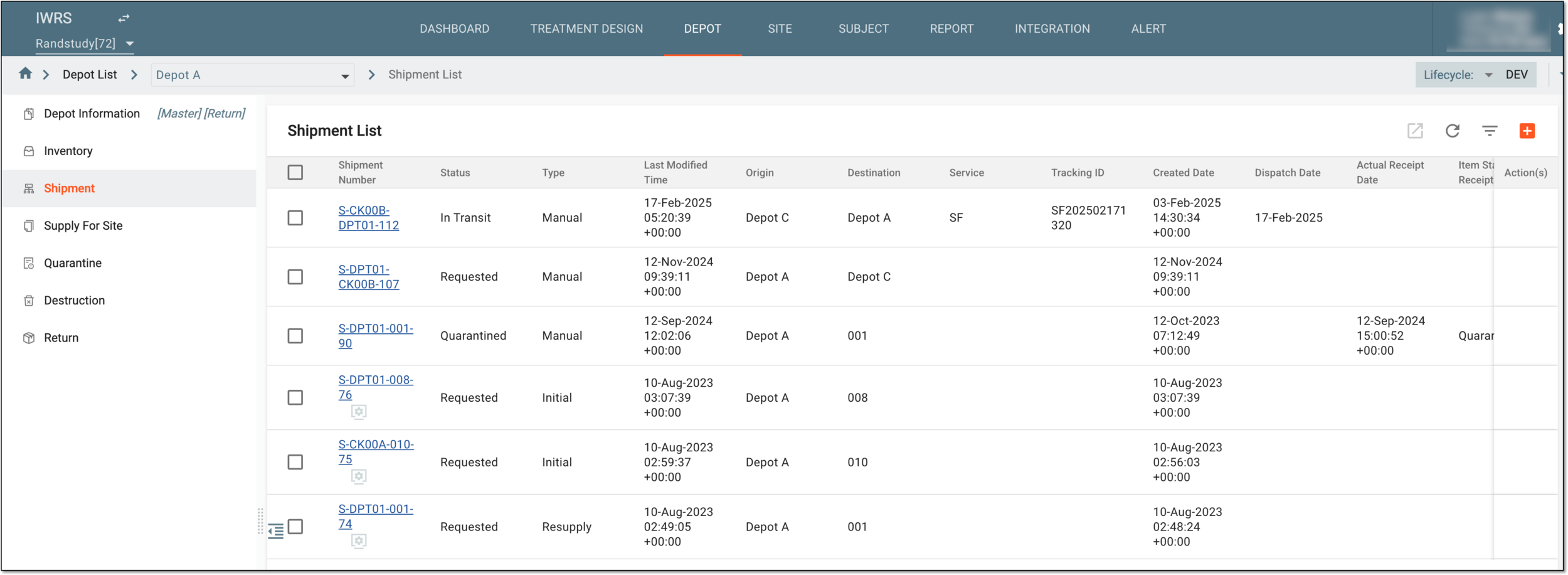This screenshot has width=1568, height=575.
Task: Click the Quarantine sidebar icon
Action: (x=29, y=263)
